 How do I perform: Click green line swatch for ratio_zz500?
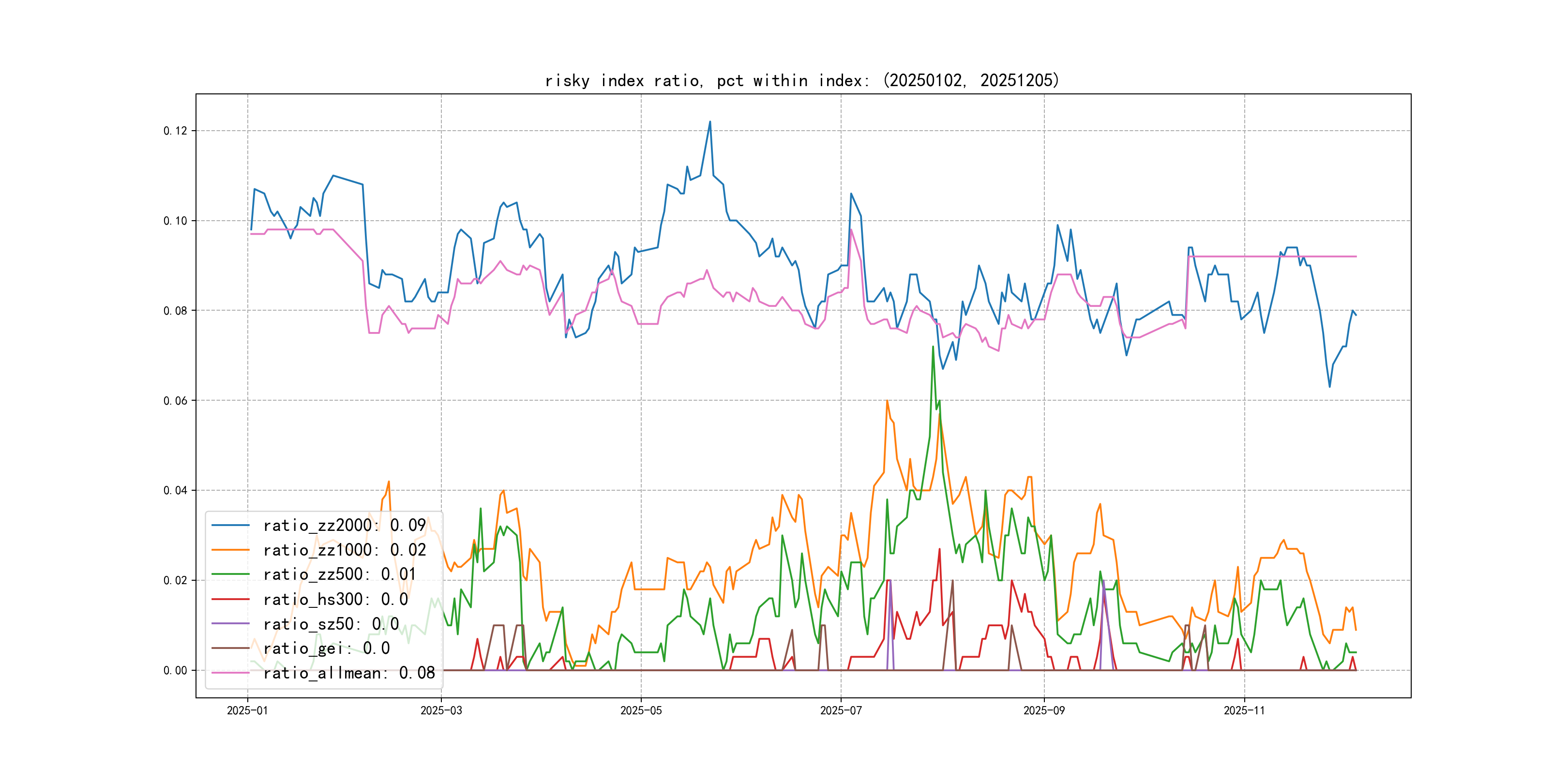pos(230,574)
